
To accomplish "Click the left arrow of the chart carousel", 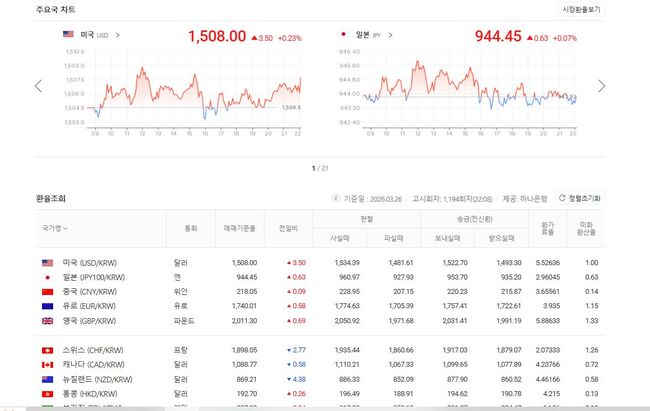I will [38, 86].
